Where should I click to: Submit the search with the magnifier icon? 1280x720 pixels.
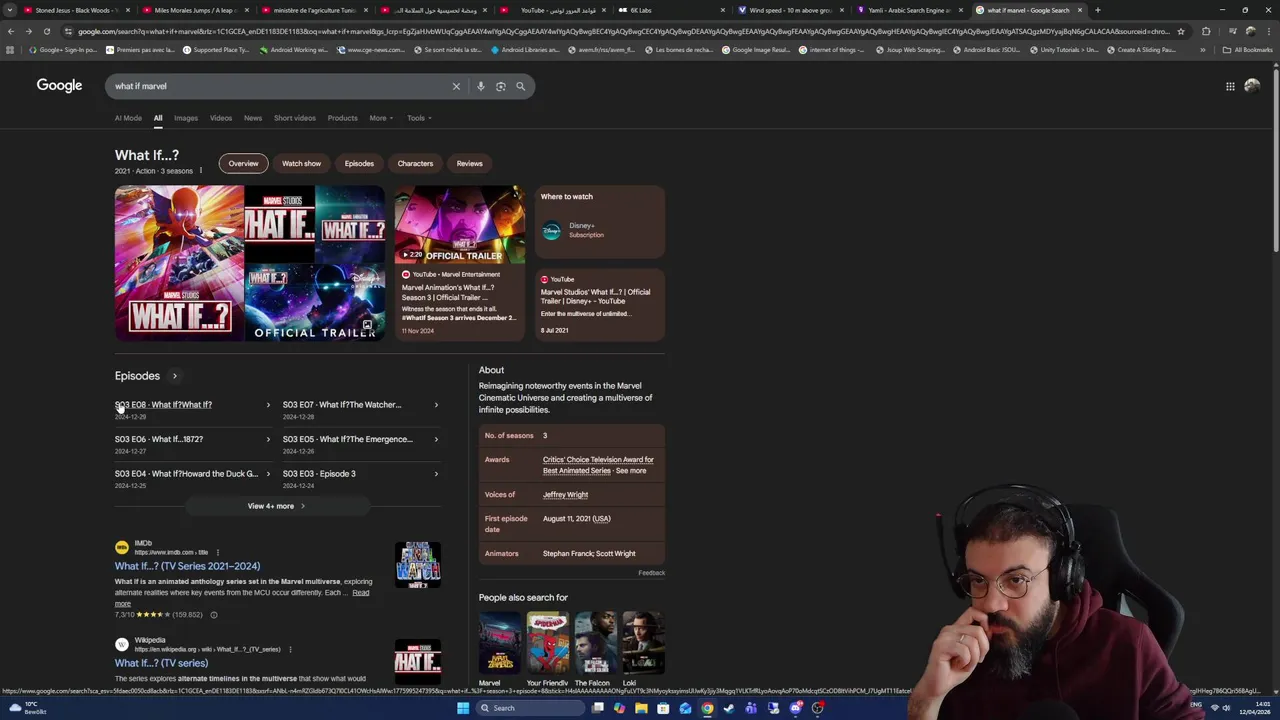pyautogui.click(x=520, y=86)
